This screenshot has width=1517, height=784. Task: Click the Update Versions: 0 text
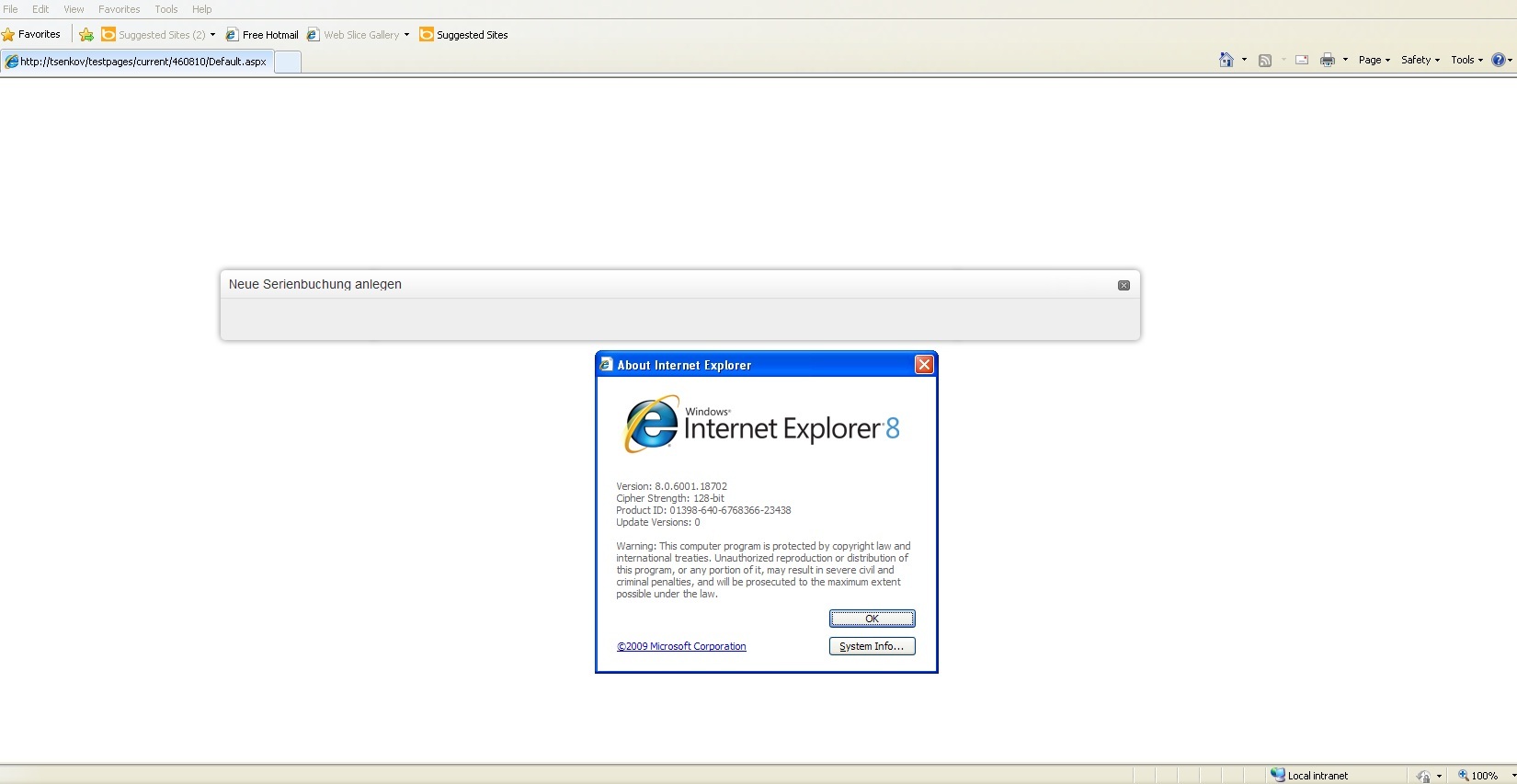[x=658, y=522]
